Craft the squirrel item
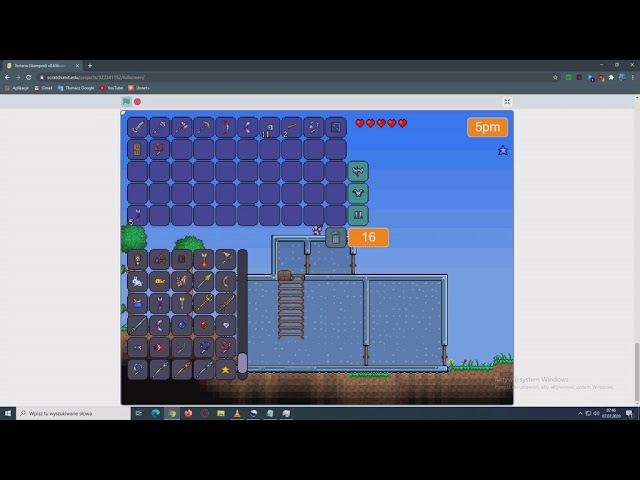 (182, 281)
